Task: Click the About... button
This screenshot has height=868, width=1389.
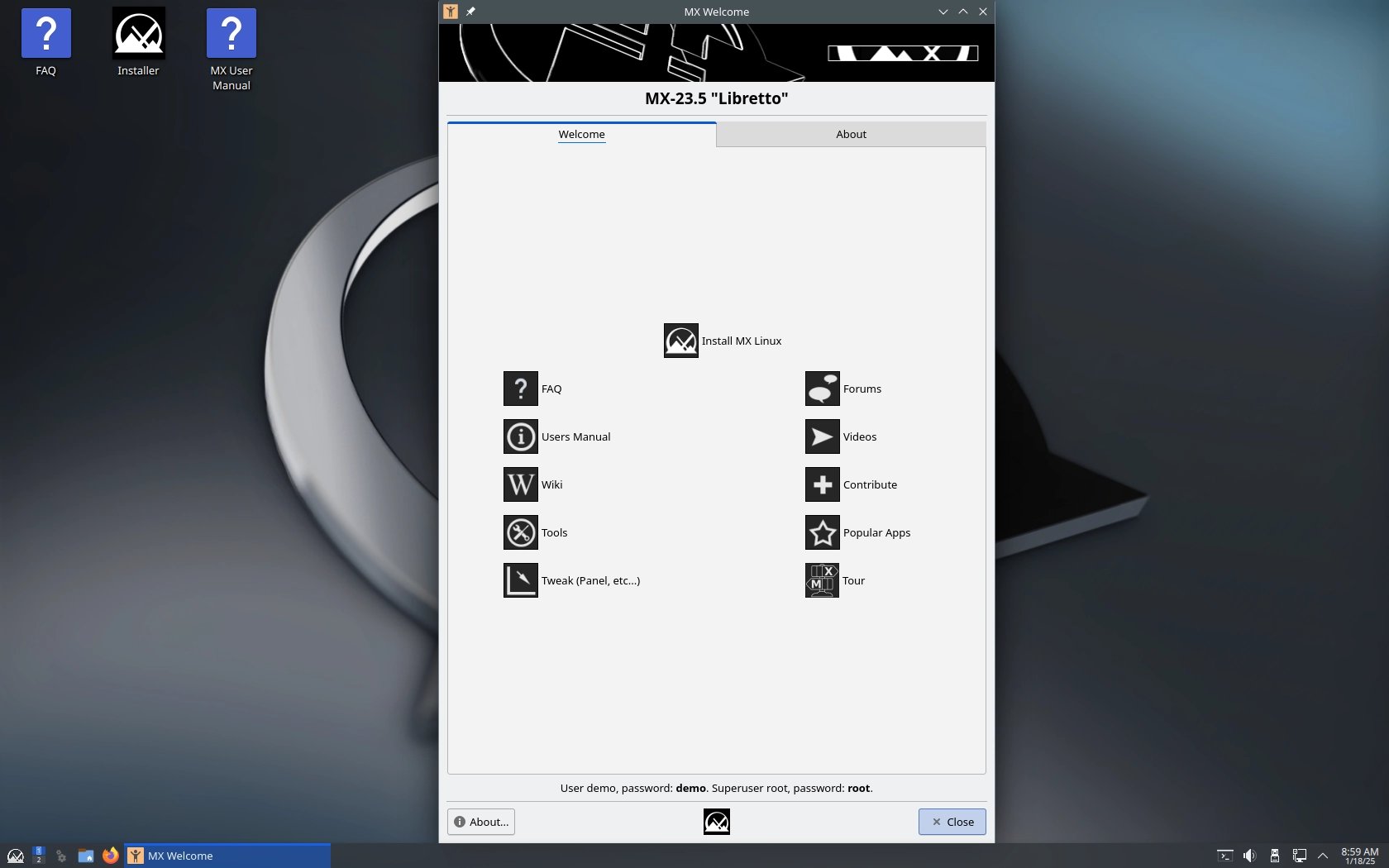Action: pyautogui.click(x=481, y=822)
